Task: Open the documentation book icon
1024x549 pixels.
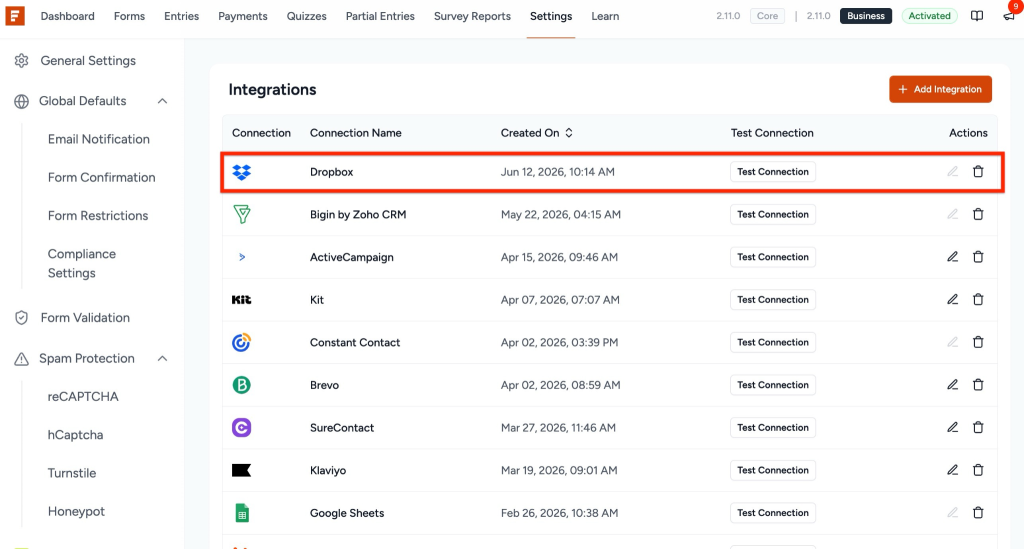Action: (x=977, y=16)
